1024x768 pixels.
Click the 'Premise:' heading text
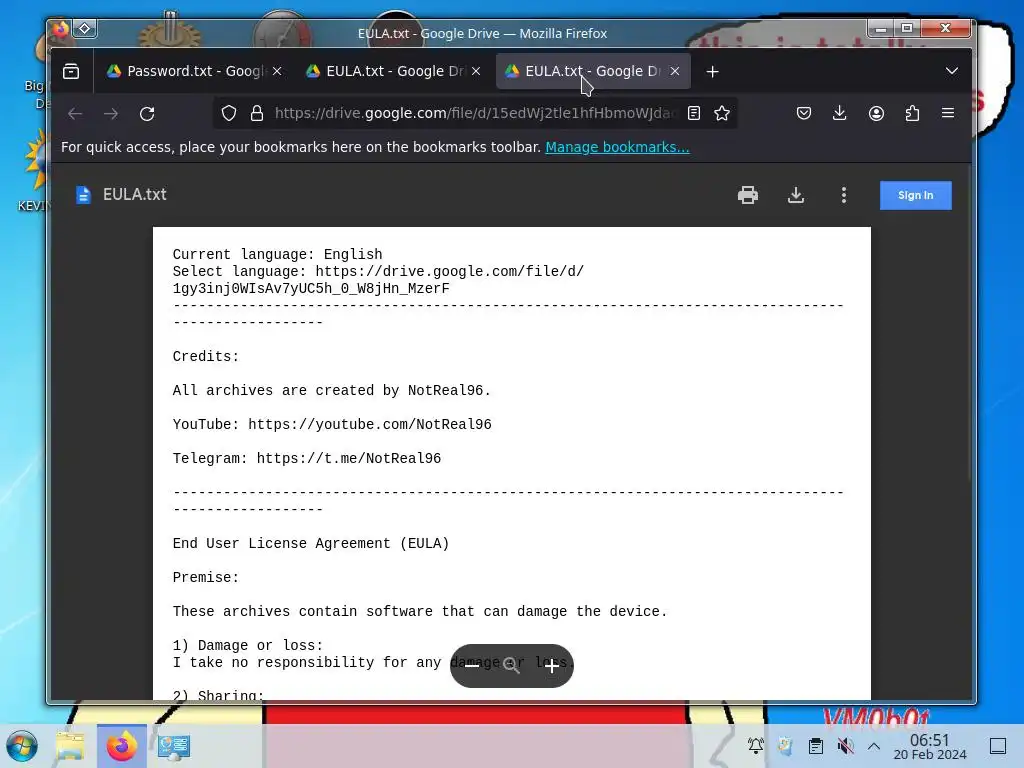[x=206, y=577]
